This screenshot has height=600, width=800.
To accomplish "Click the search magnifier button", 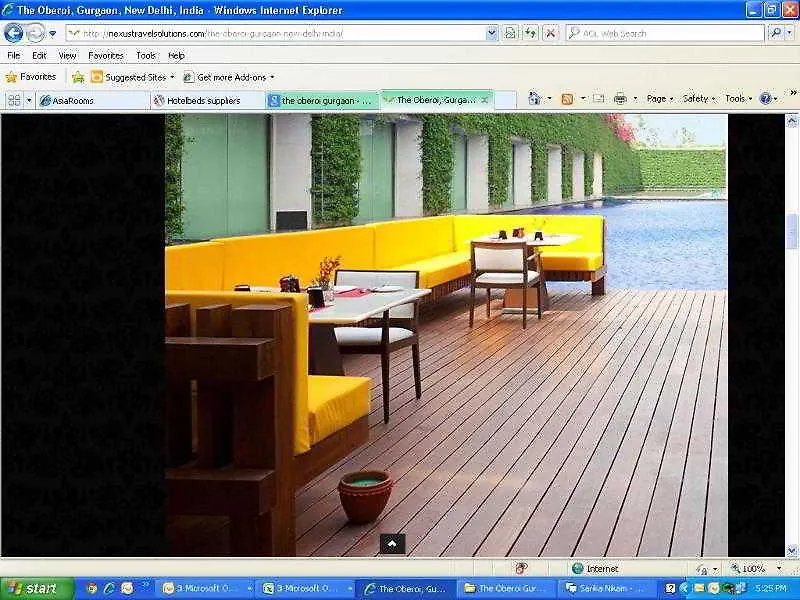I will [x=775, y=33].
